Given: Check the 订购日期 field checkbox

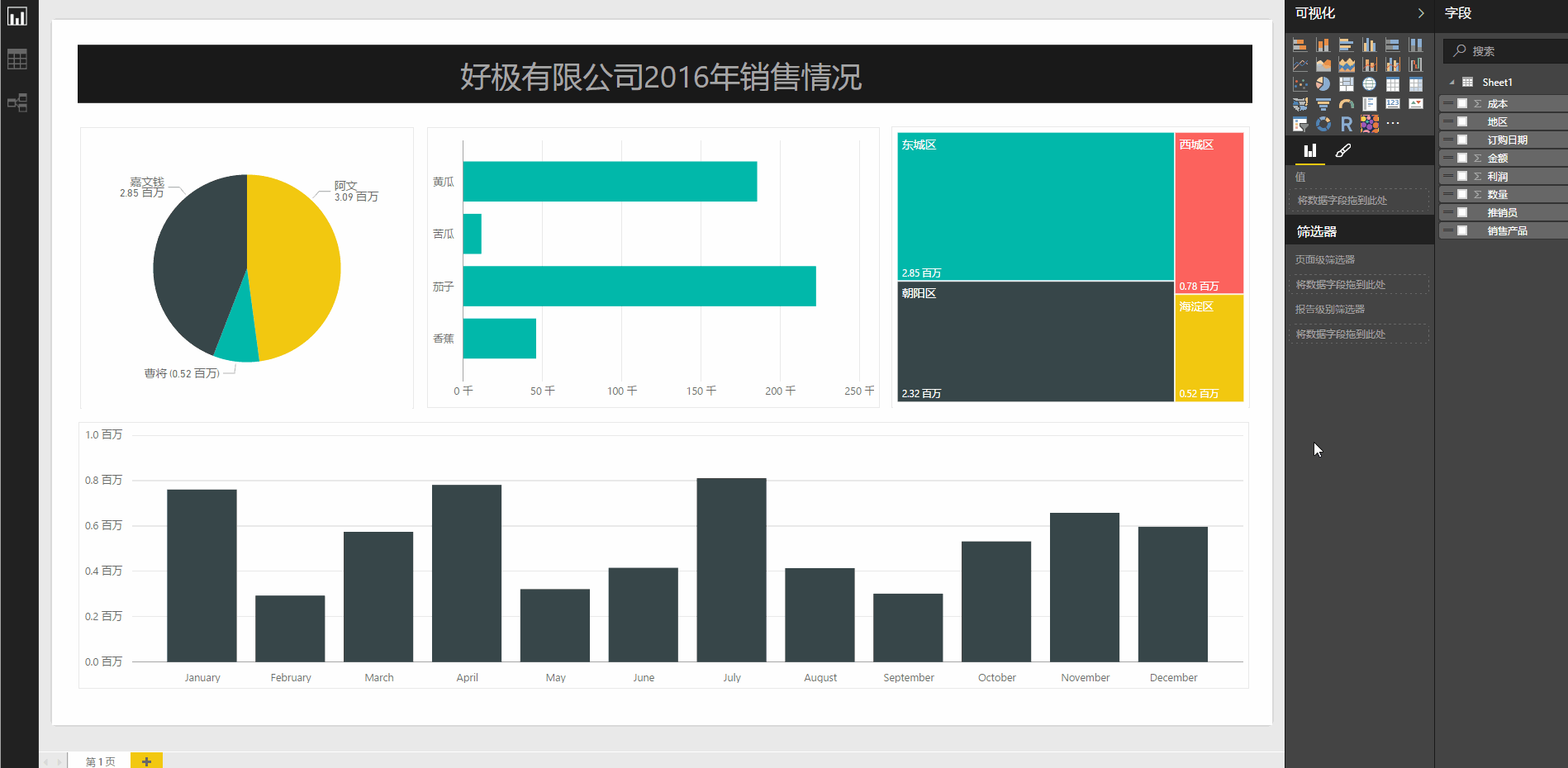Looking at the screenshot, I should 1461,140.
